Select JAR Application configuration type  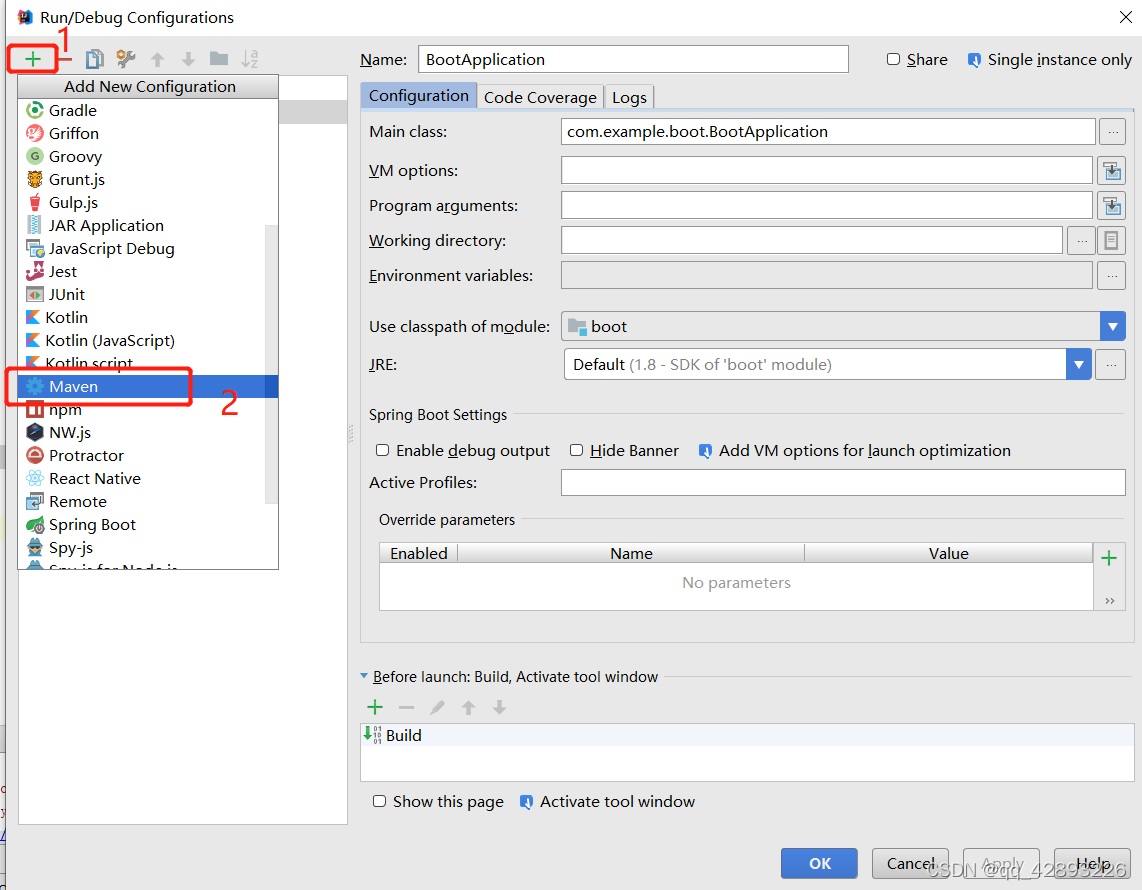pyautogui.click(x=148, y=226)
